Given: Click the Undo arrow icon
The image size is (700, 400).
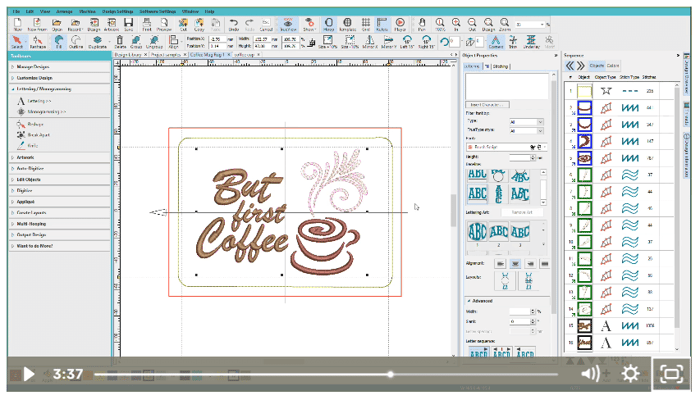Looking at the screenshot, I should pyautogui.click(x=233, y=23).
